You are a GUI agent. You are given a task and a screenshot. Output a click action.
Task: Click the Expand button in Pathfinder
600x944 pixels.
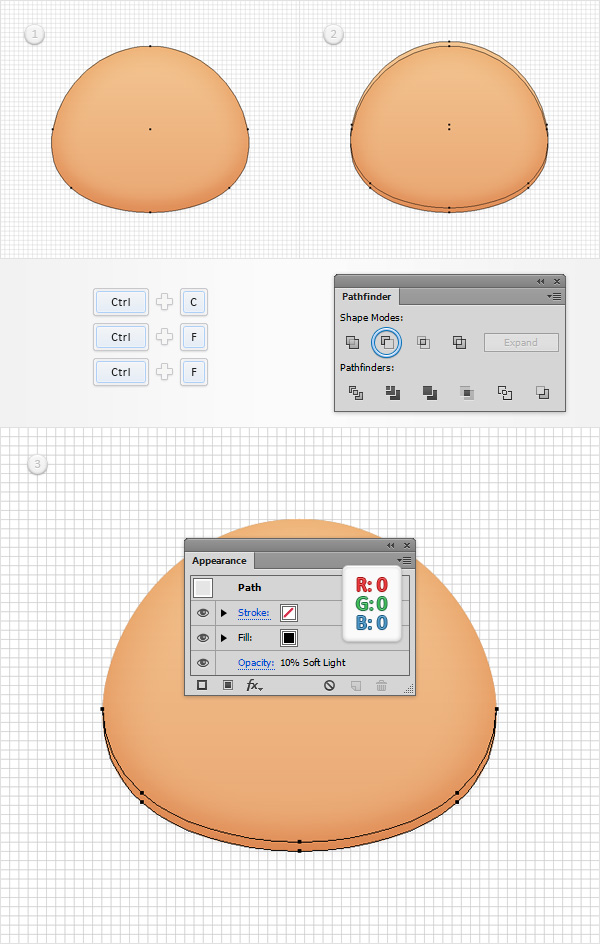(x=521, y=343)
